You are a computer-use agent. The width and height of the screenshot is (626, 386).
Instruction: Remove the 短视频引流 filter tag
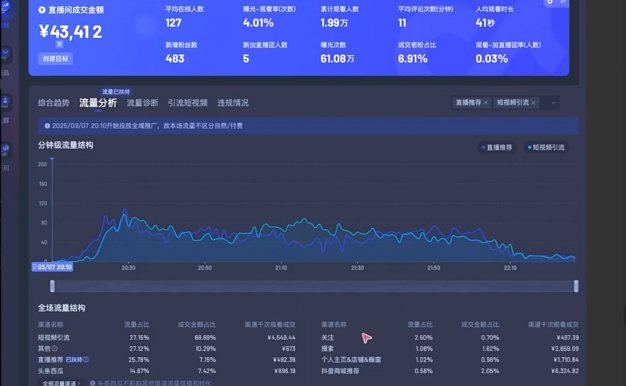[x=533, y=103]
